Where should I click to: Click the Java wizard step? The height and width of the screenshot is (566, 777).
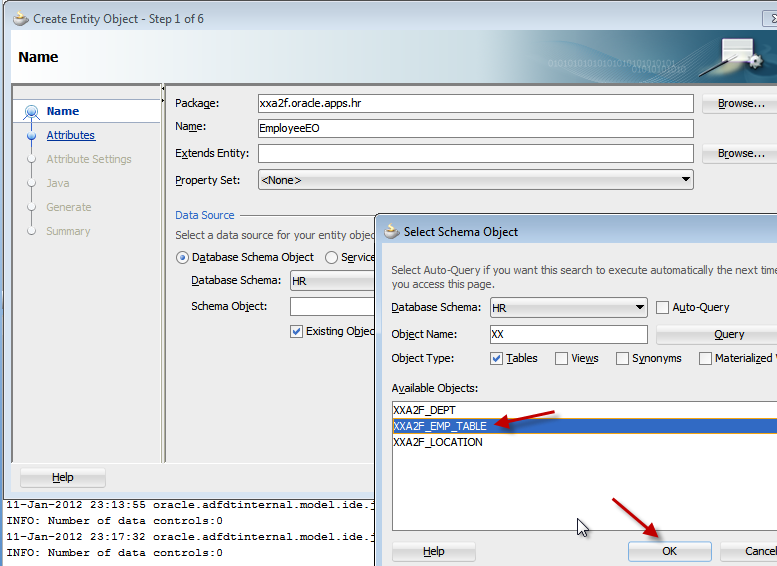click(x=58, y=183)
